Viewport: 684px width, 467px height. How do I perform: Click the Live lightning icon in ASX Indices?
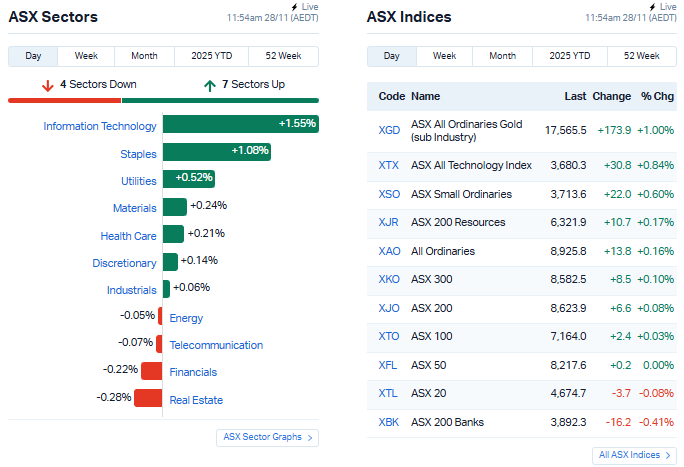650,7
